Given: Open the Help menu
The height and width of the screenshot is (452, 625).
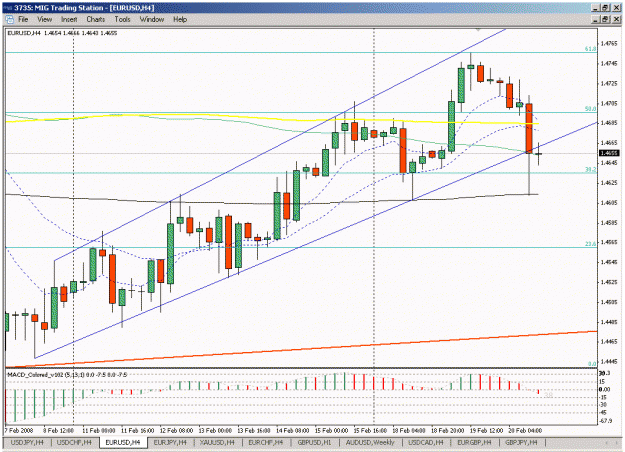Looking at the screenshot, I should 180,19.
